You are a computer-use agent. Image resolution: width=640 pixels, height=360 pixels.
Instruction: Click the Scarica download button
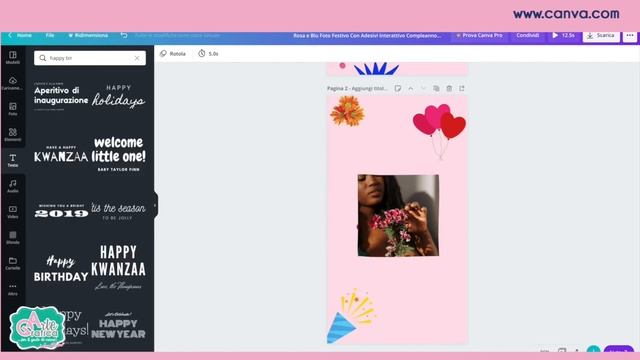601,36
